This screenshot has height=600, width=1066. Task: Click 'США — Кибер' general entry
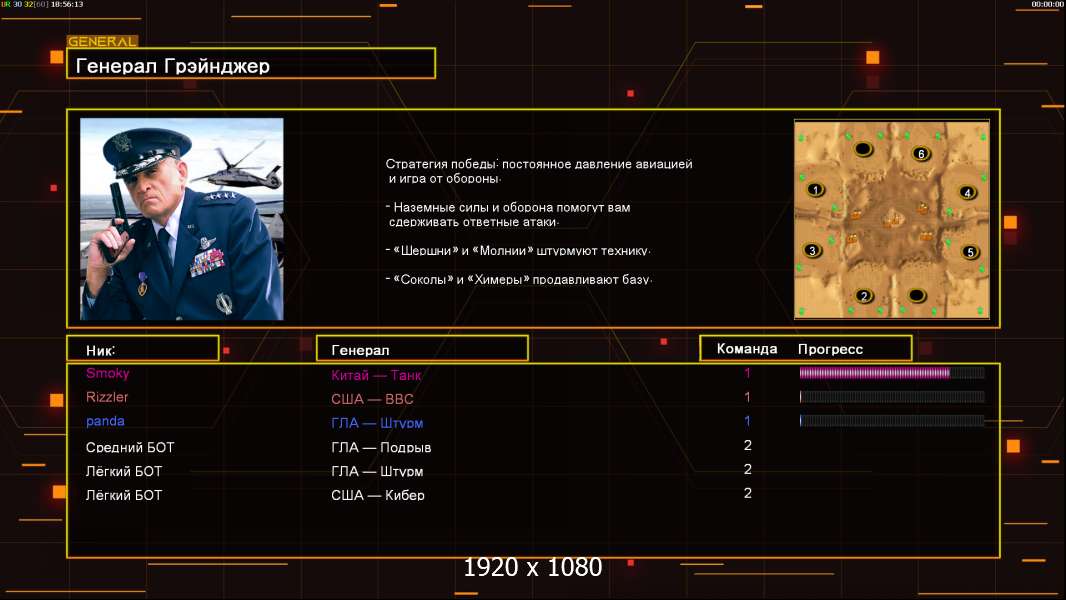377,495
